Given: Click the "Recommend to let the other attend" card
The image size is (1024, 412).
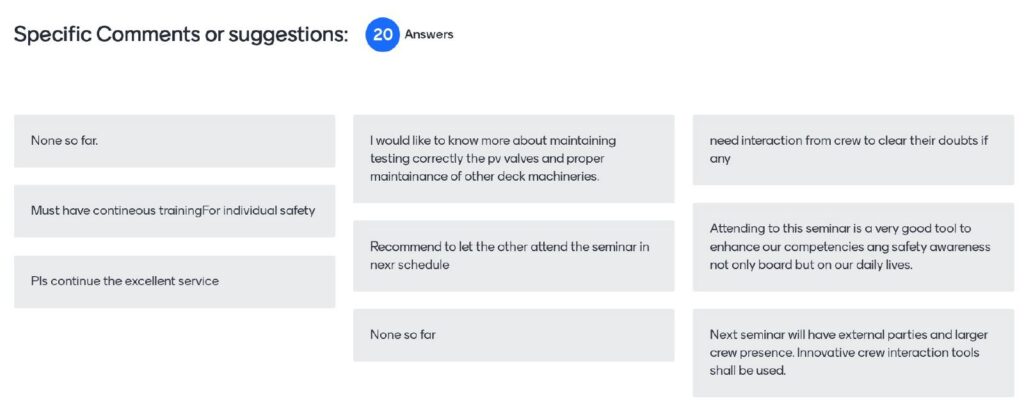Looking at the screenshot, I should coord(513,255).
